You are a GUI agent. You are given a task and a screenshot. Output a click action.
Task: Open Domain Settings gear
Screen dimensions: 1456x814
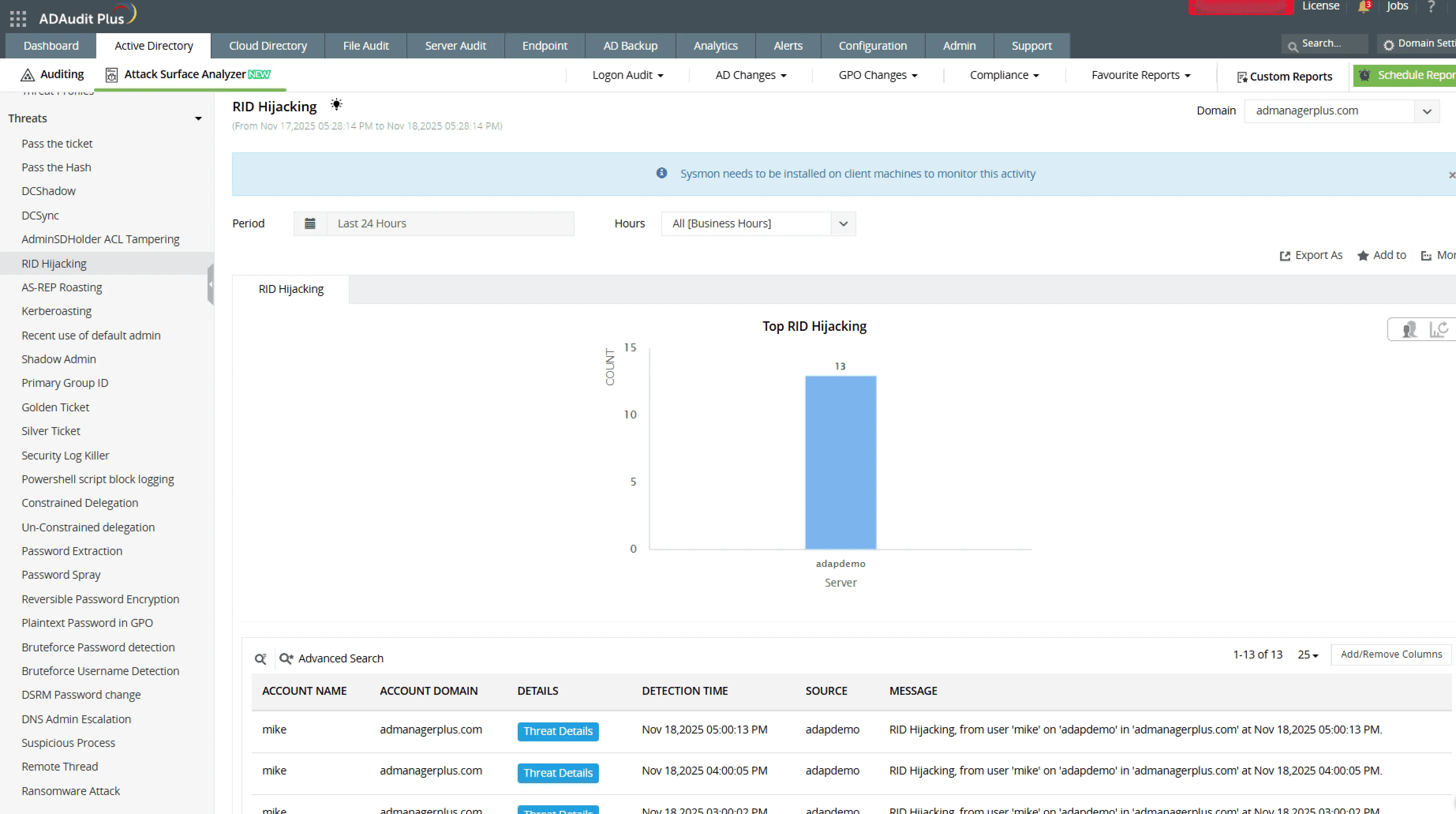(1389, 45)
